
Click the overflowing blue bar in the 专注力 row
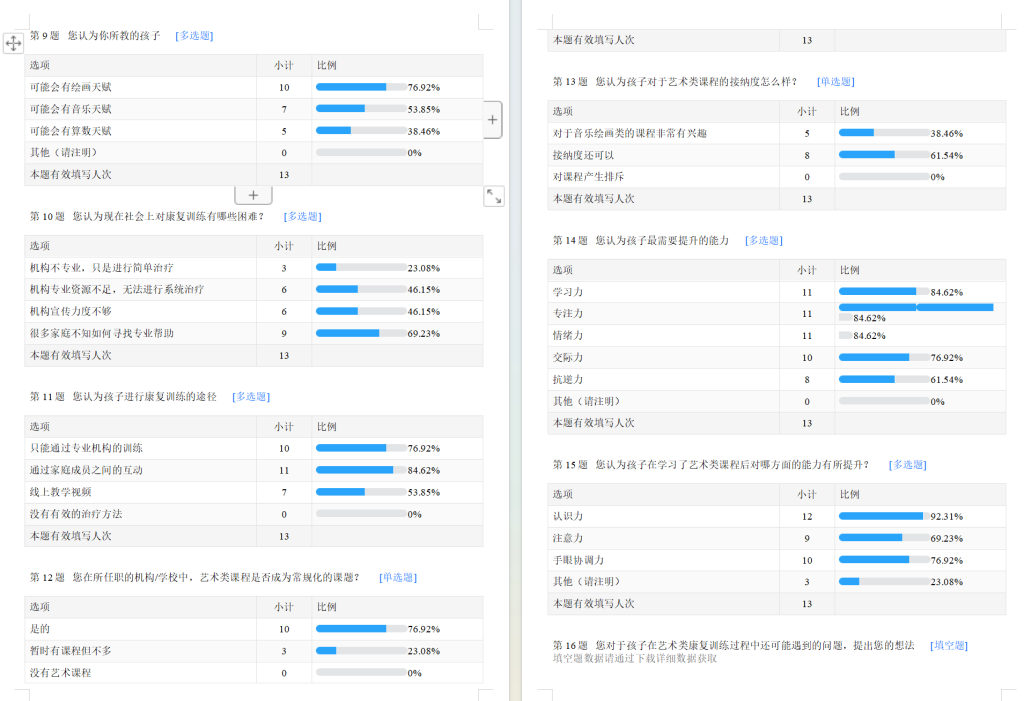click(915, 307)
